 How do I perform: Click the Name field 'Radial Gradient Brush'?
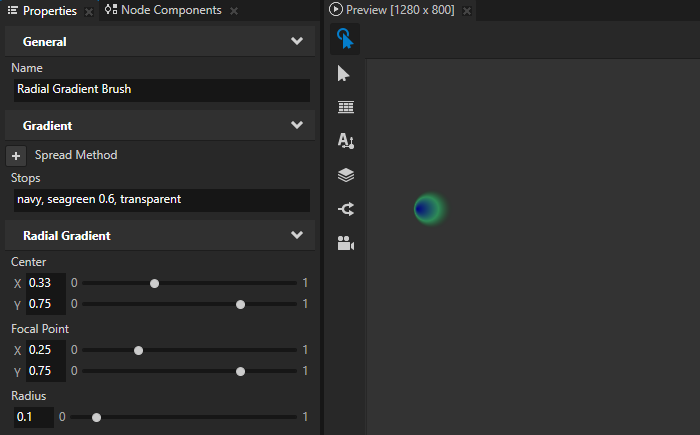(x=162, y=90)
